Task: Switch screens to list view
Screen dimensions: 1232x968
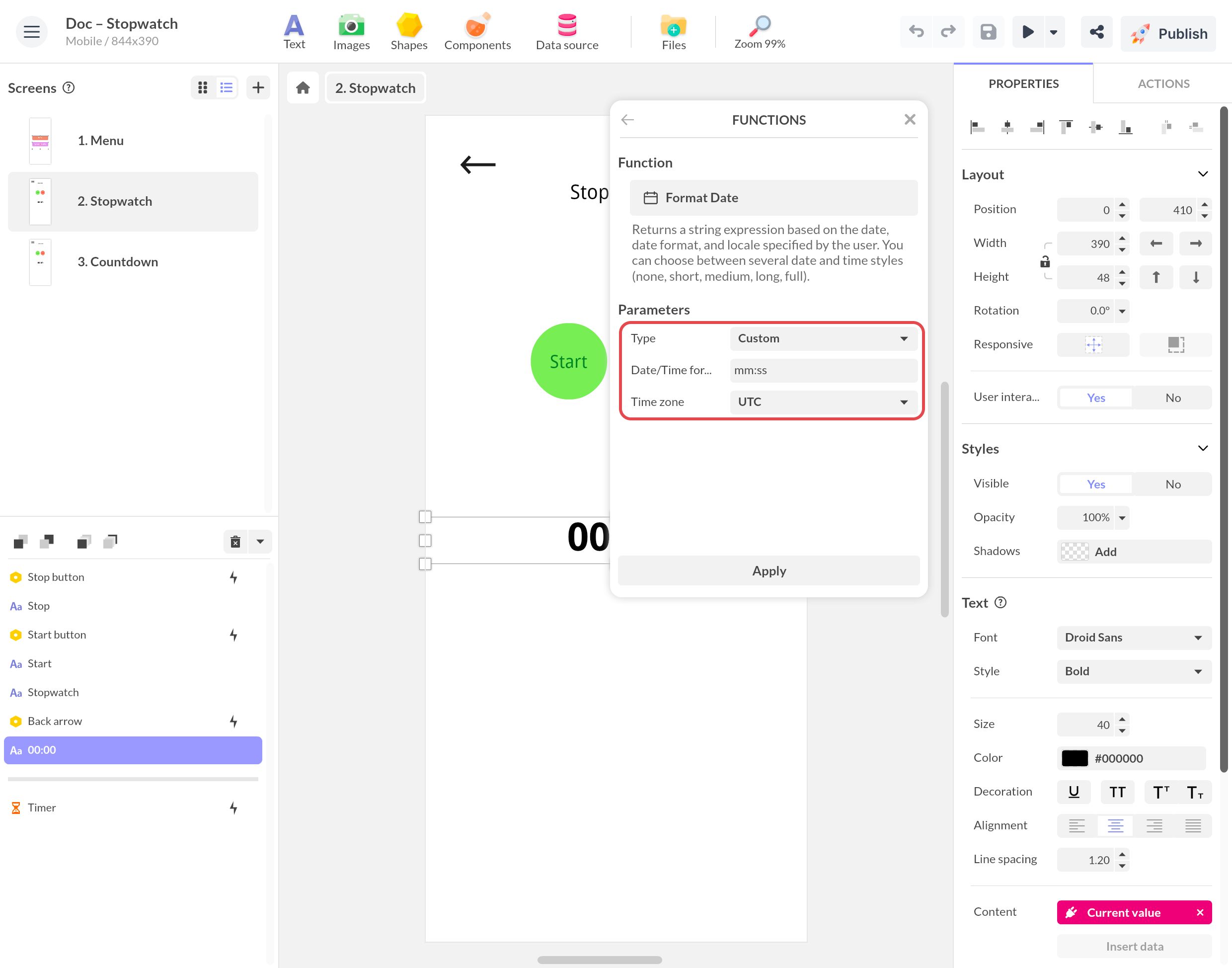Action: [226, 87]
